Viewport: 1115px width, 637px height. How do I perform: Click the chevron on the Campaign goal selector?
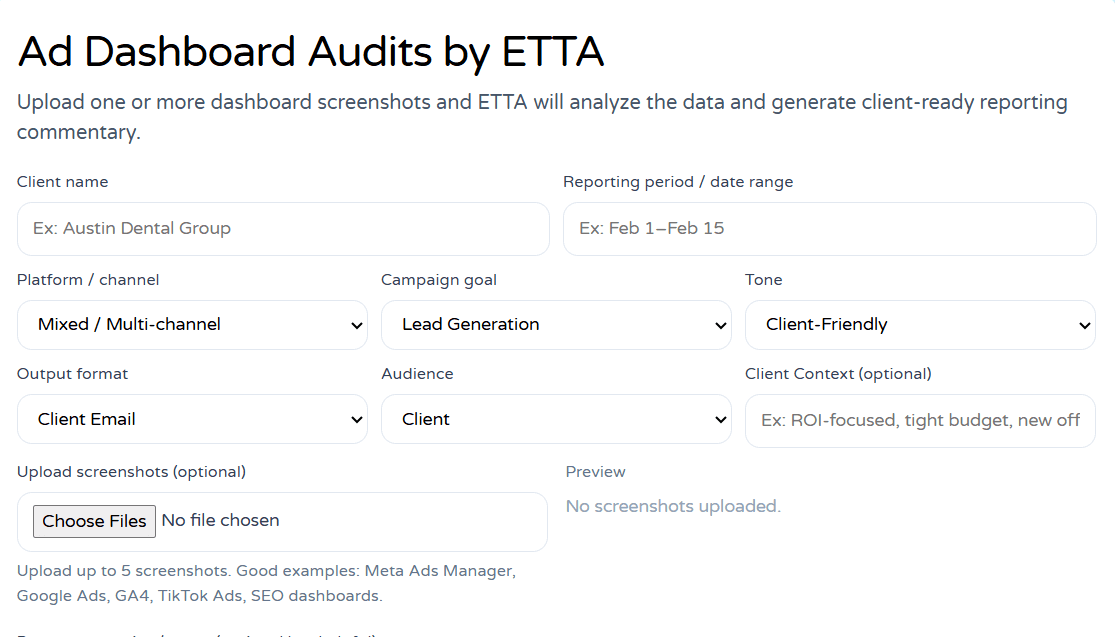(x=721, y=325)
